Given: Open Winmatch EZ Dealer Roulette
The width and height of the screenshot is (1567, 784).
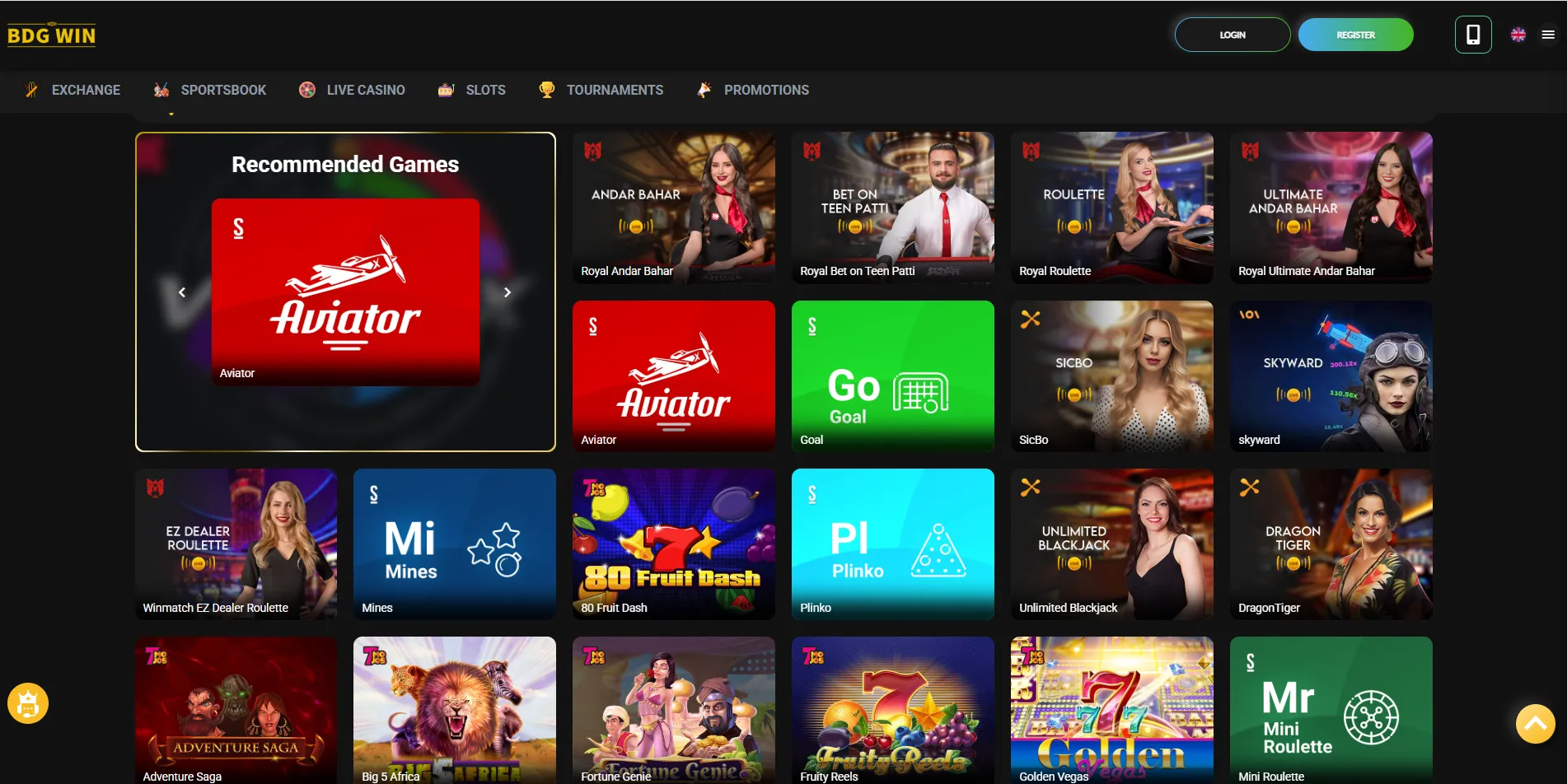Looking at the screenshot, I should pyautogui.click(x=236, y=544).
